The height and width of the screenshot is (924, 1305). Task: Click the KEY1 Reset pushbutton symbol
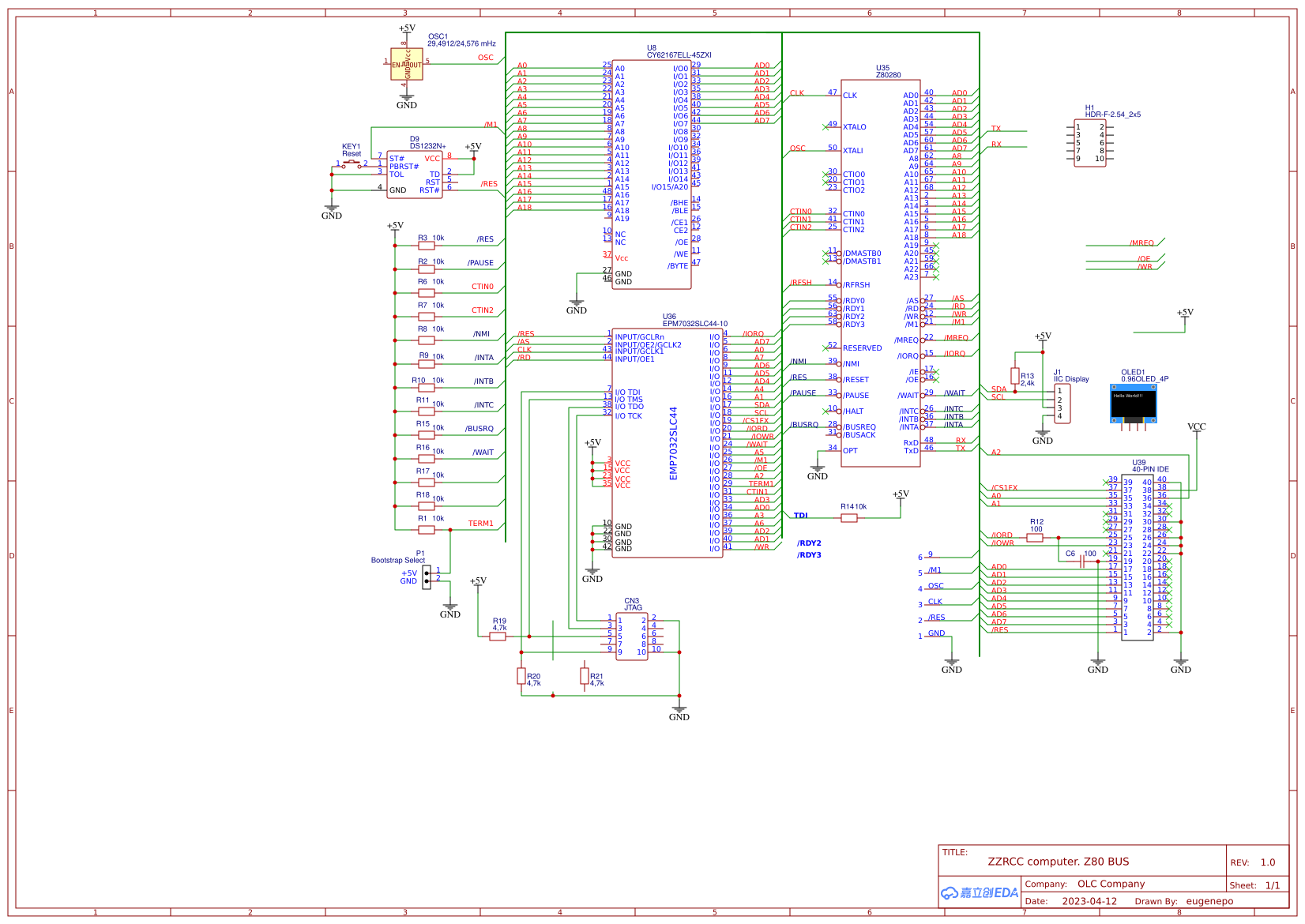pyautogui.click(x=352, y=164)
